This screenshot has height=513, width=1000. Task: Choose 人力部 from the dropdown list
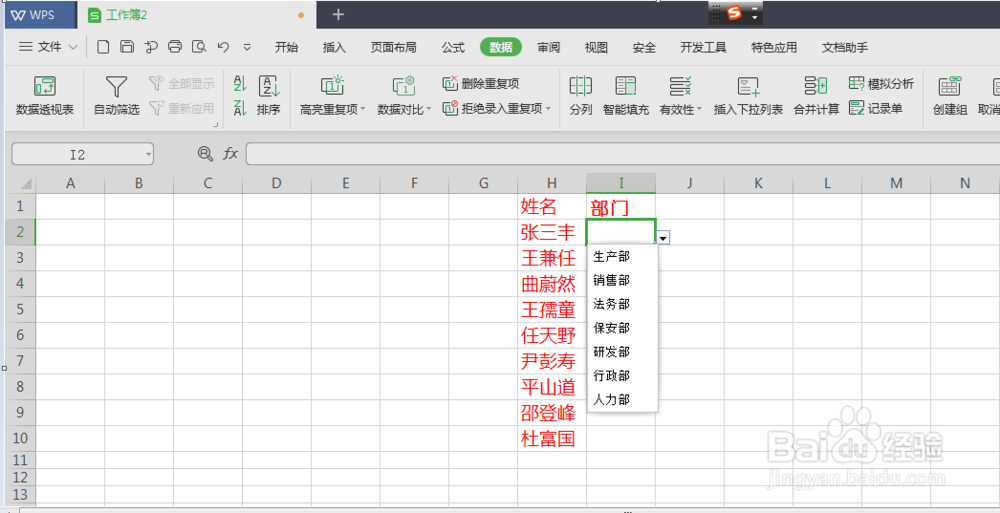point(622,400)
